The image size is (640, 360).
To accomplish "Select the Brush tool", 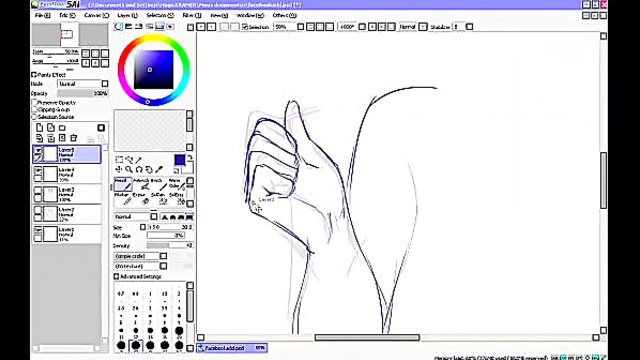I will (x=158, y=184).
